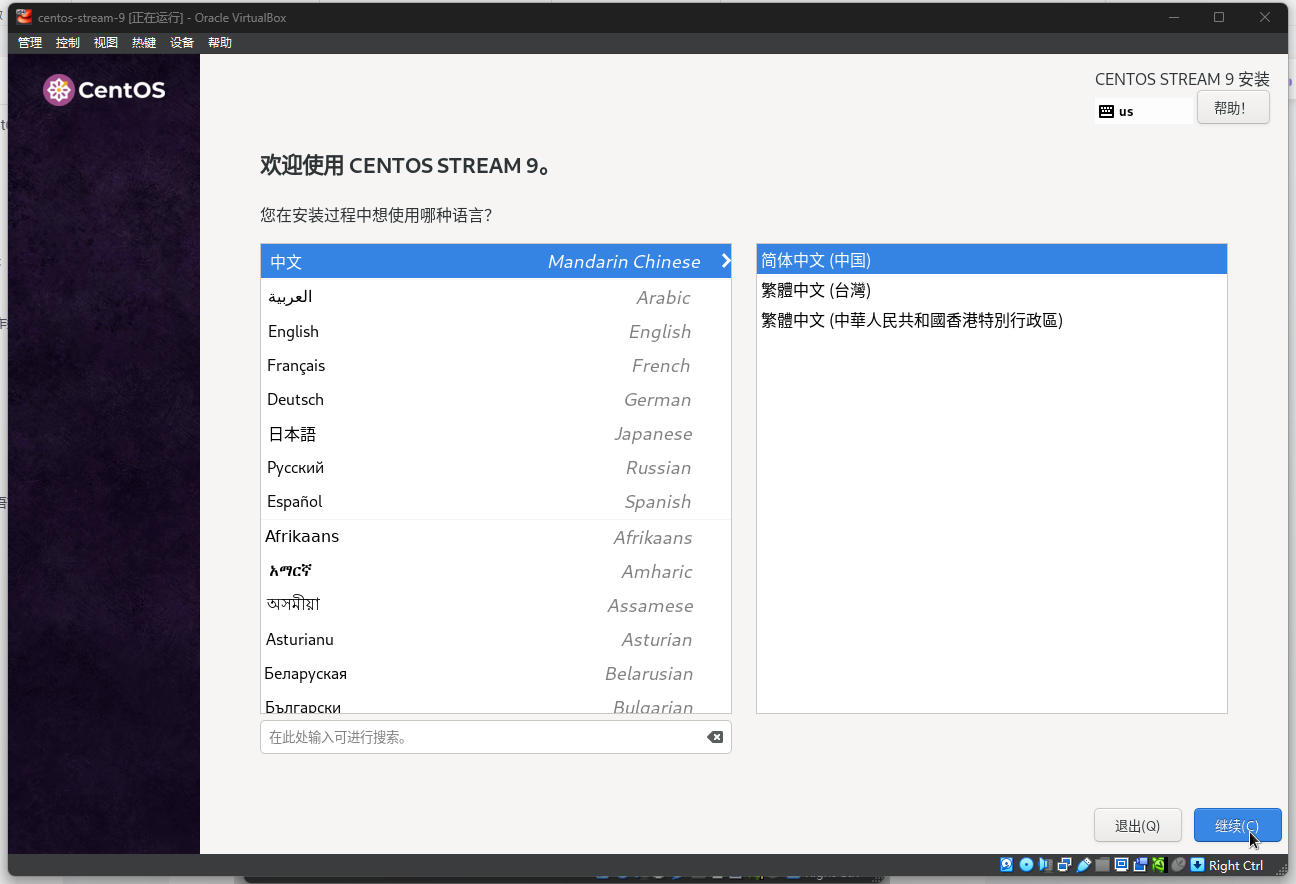The image size is (1296, 884).
Task: Open the 热键 menu
Action: click(144, 42)
